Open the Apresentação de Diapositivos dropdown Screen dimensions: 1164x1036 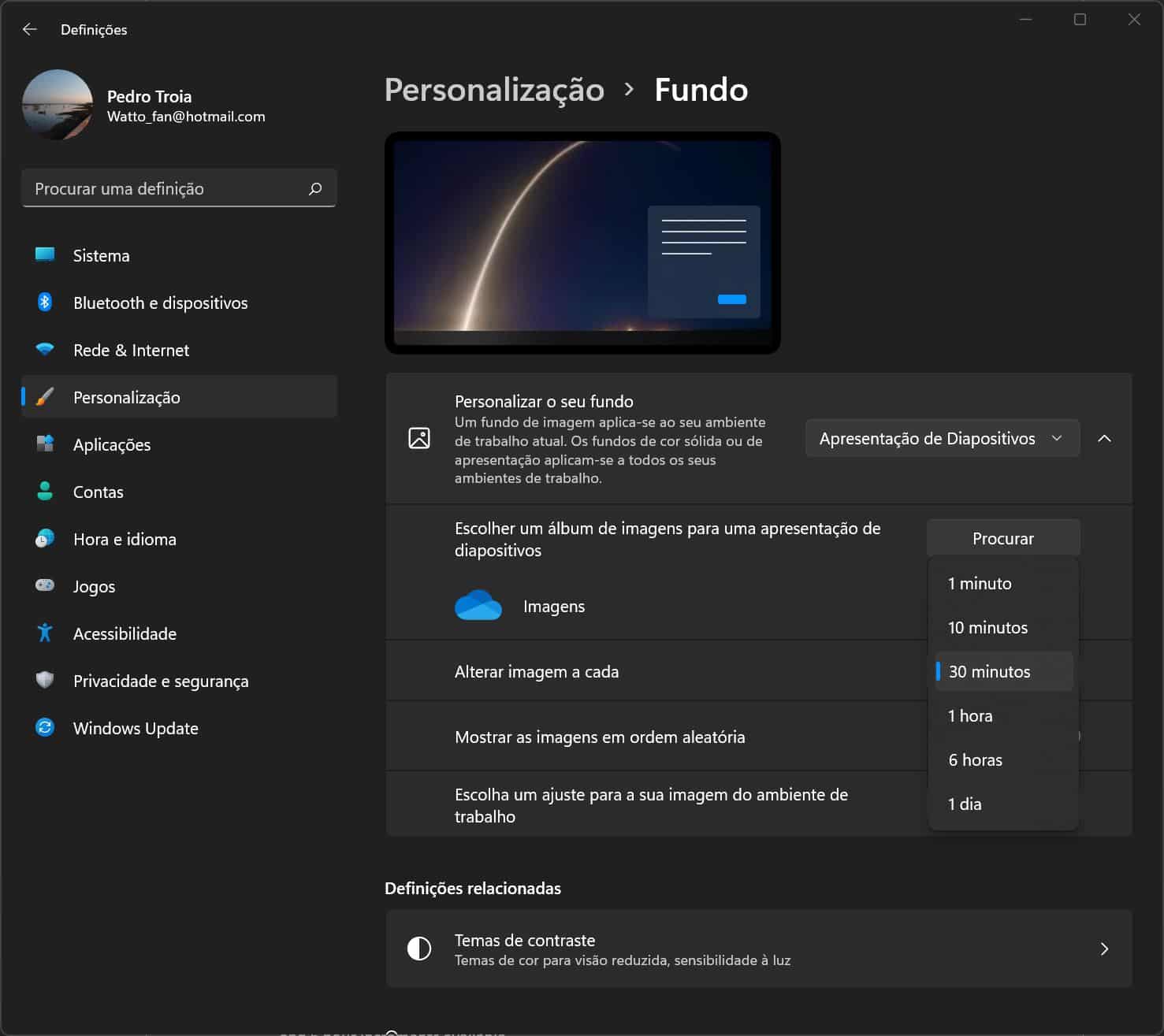point(942,438)
